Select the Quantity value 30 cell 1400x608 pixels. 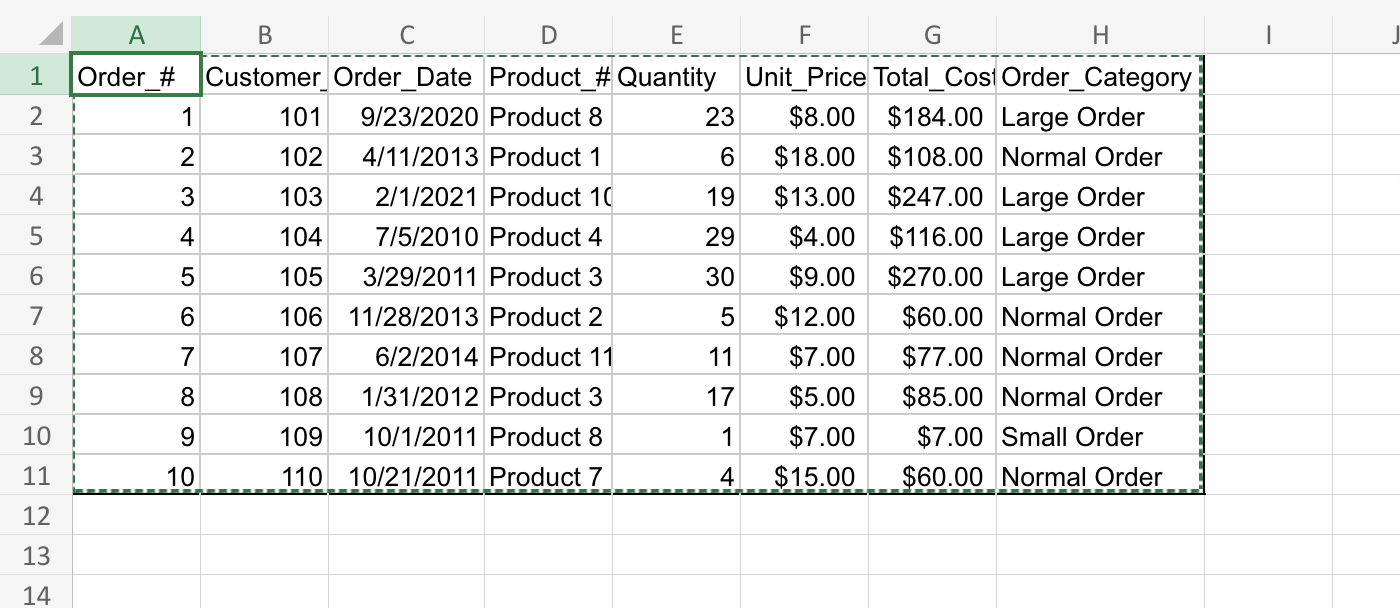677,276
